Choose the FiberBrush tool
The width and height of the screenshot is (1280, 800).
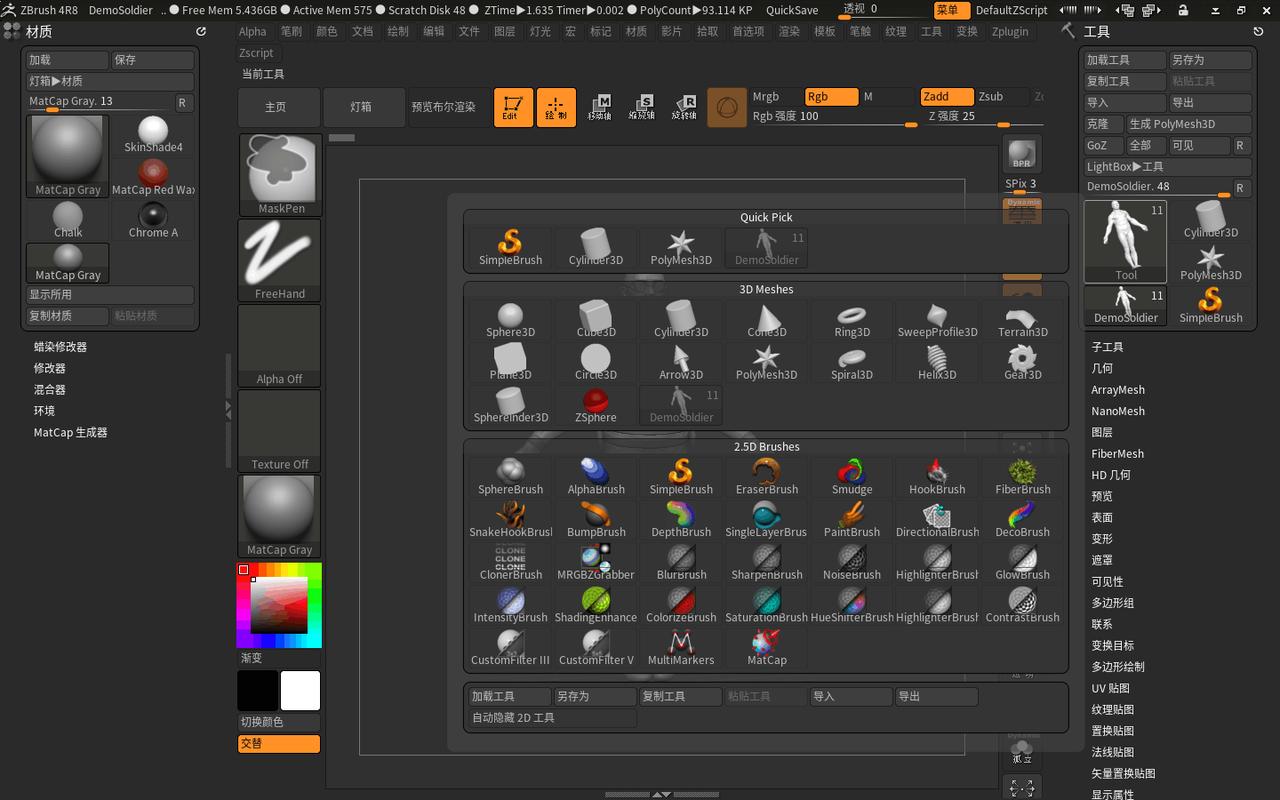point(1023,478)
